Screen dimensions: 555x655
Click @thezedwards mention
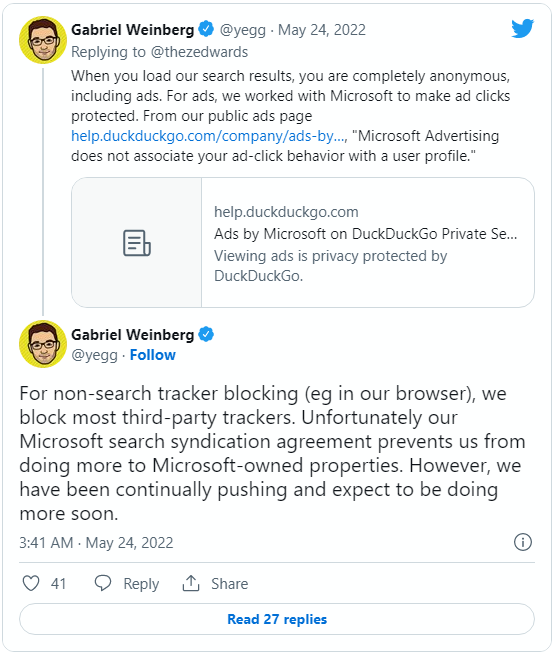tap(199, 52)
